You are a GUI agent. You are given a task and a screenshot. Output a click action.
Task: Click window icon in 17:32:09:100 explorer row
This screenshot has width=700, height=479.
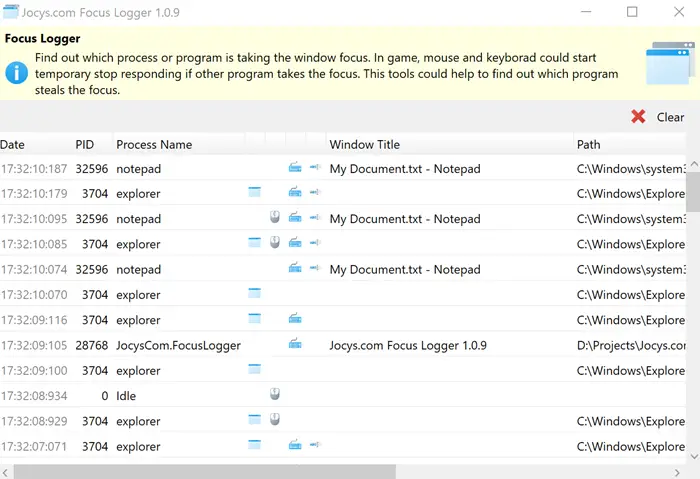tap(254, 369)
